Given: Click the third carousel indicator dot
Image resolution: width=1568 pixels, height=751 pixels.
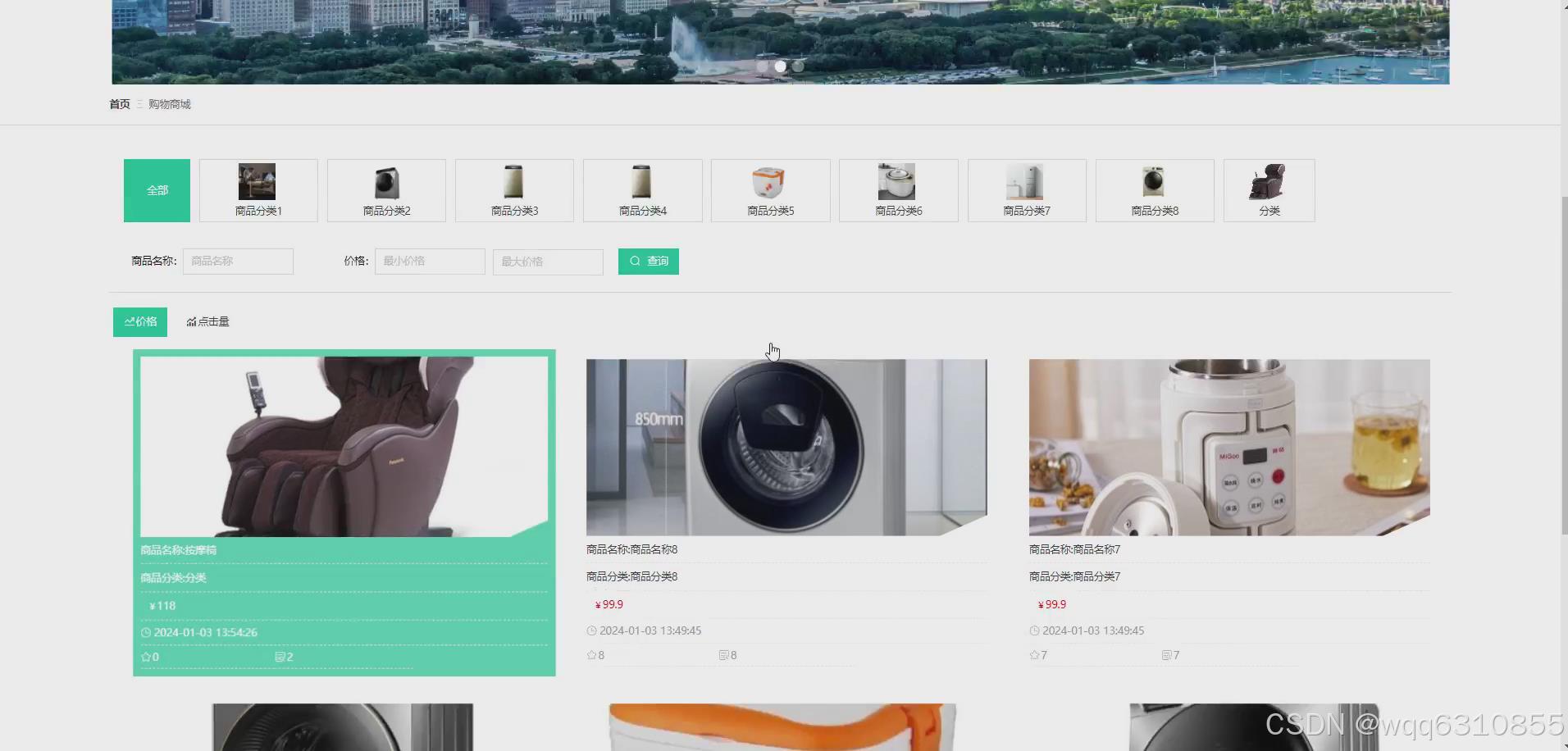Looking at the screenshot, I should 798,66.
